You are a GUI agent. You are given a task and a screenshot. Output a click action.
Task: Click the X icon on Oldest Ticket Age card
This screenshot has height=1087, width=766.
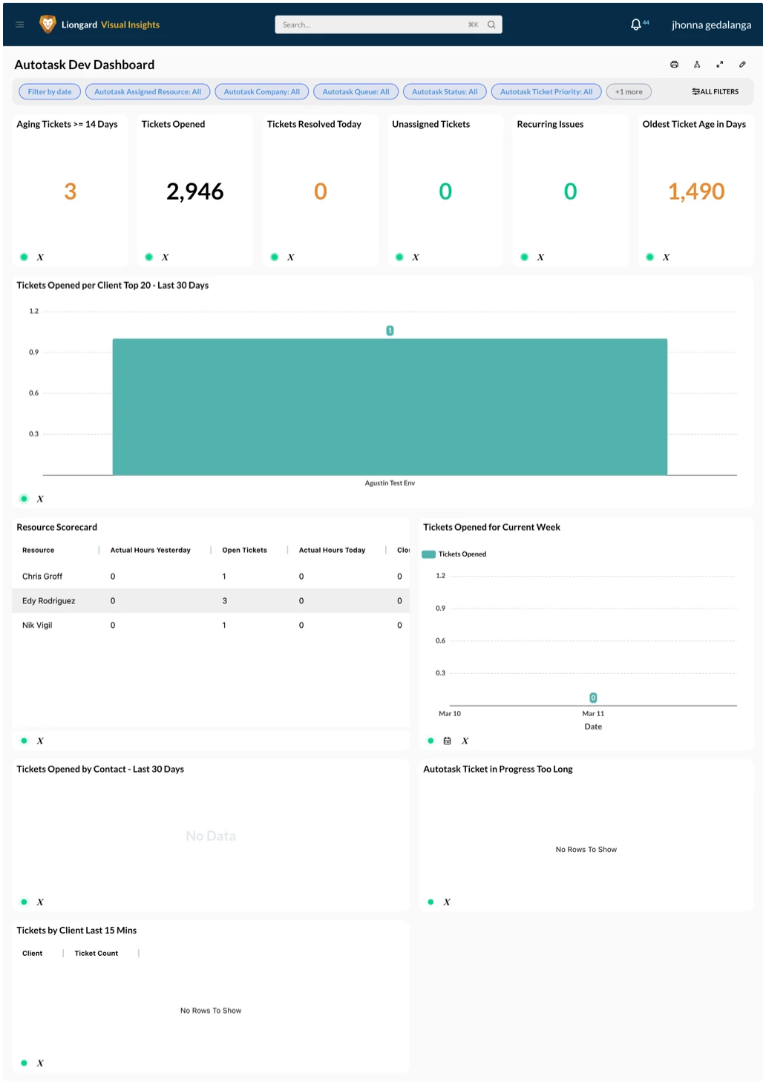[666, 257]
